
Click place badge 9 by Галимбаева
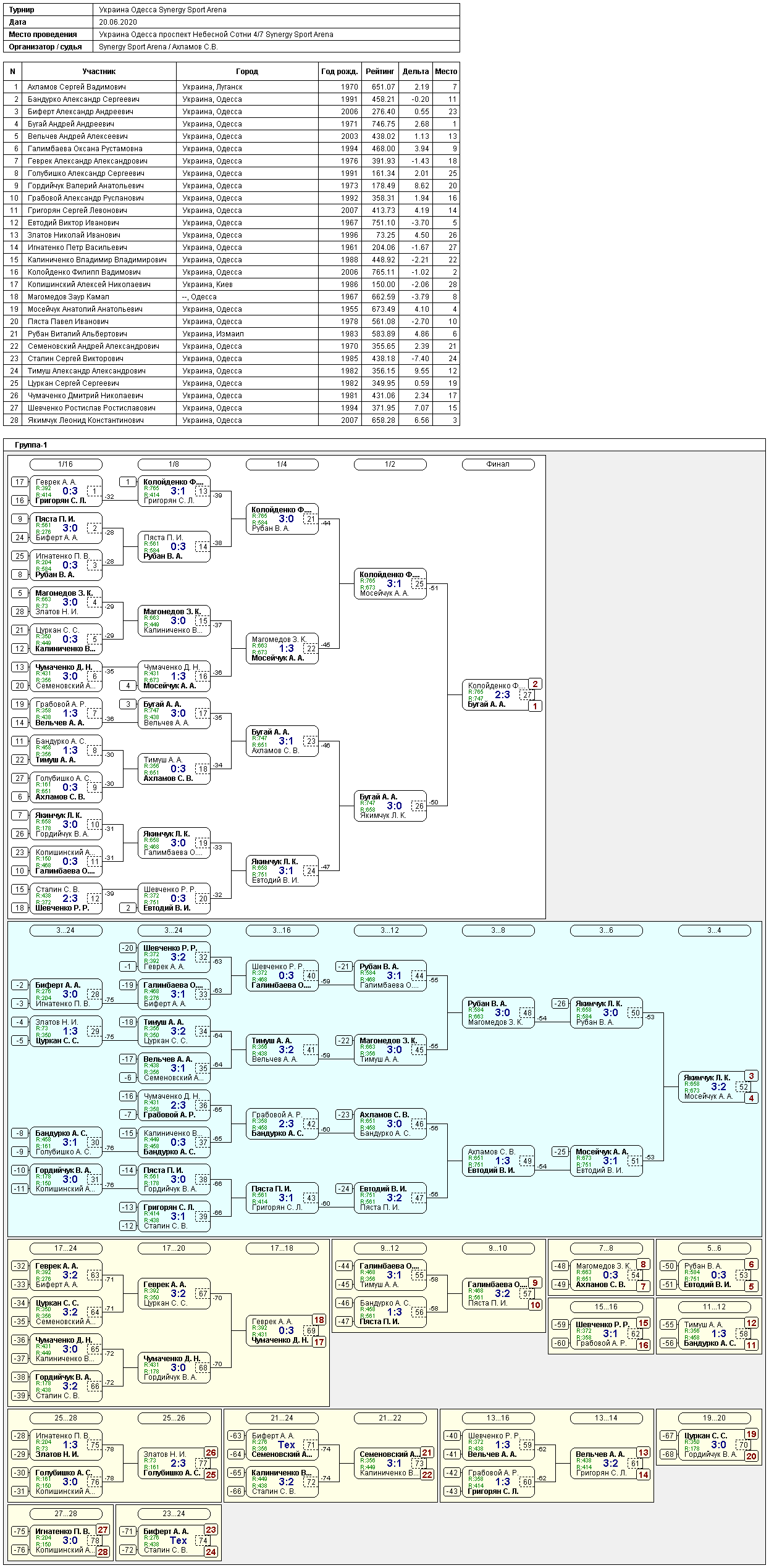[x=535, y=1283]
